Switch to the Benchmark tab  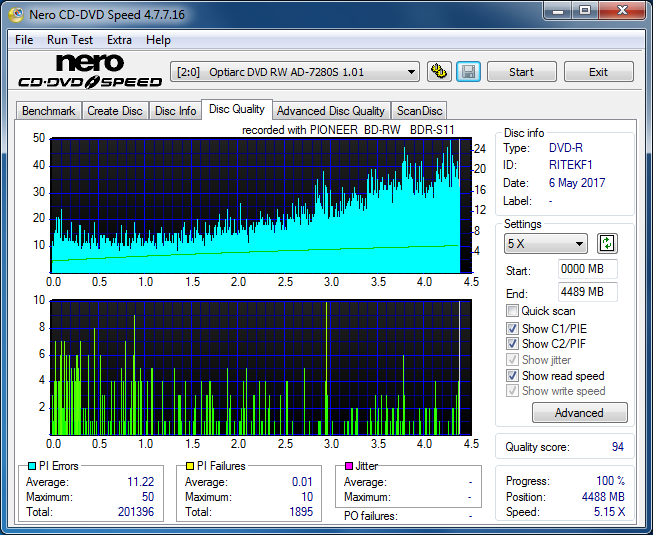tap(49, 111)
